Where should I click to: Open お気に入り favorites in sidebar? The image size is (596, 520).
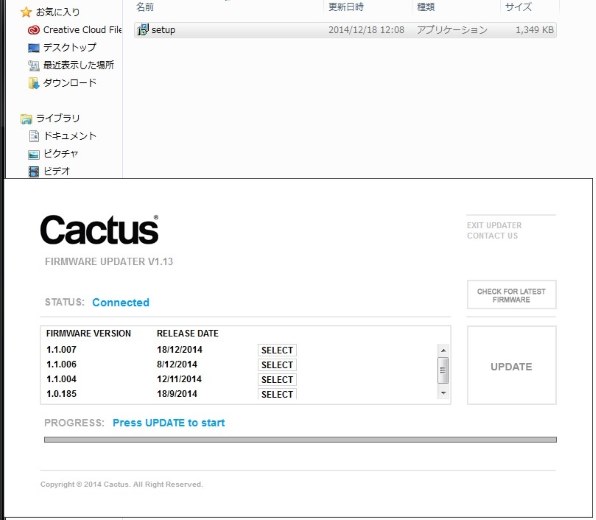(x=58, y=12)
